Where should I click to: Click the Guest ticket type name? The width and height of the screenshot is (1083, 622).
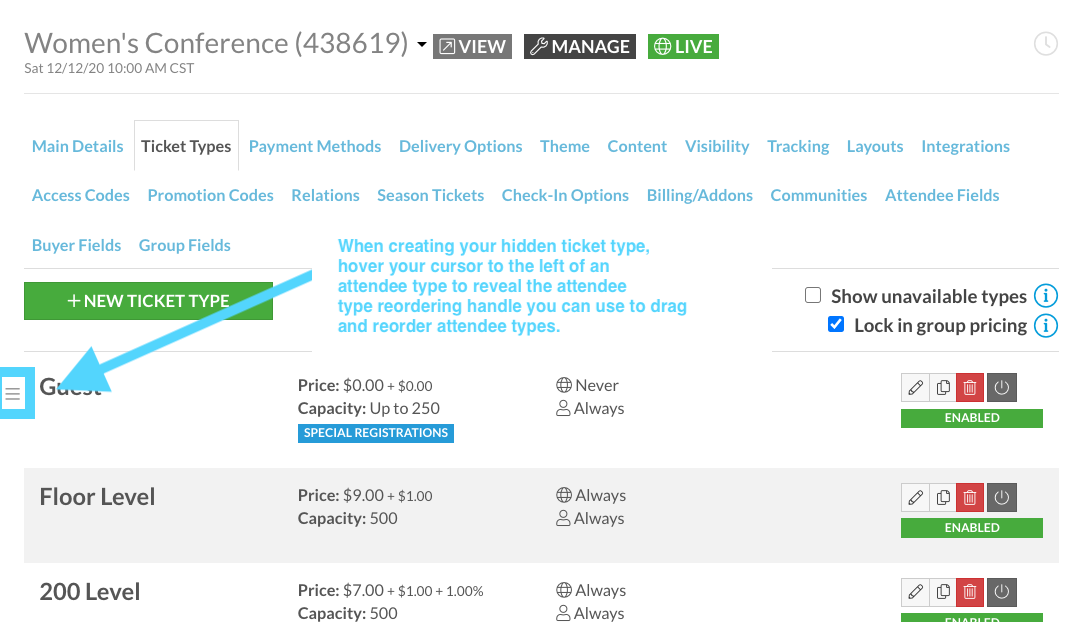[x=69, y=387]
